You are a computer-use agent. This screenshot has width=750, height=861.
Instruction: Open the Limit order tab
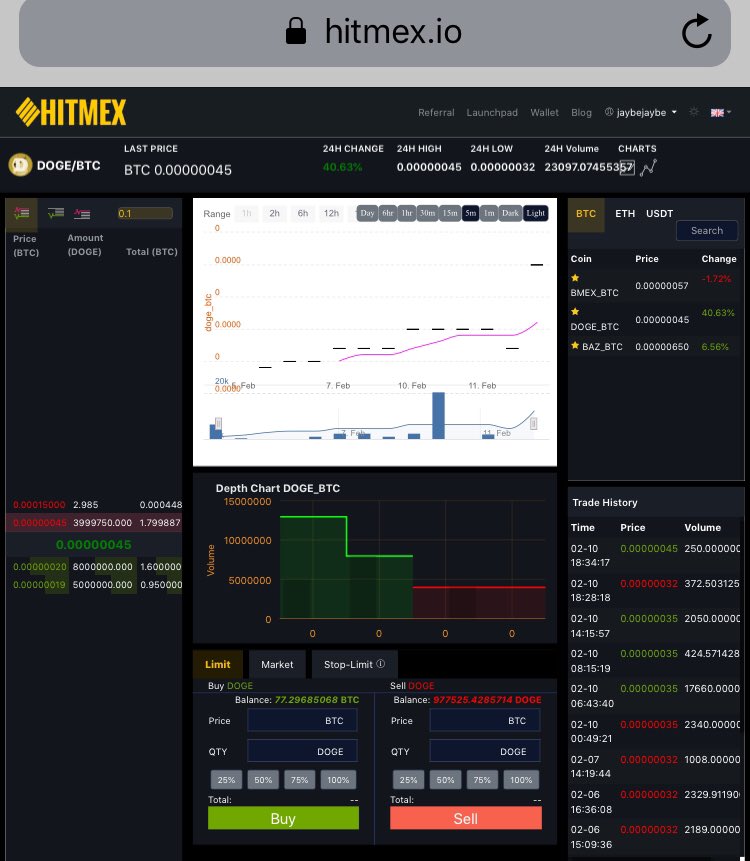pos(217,664)
